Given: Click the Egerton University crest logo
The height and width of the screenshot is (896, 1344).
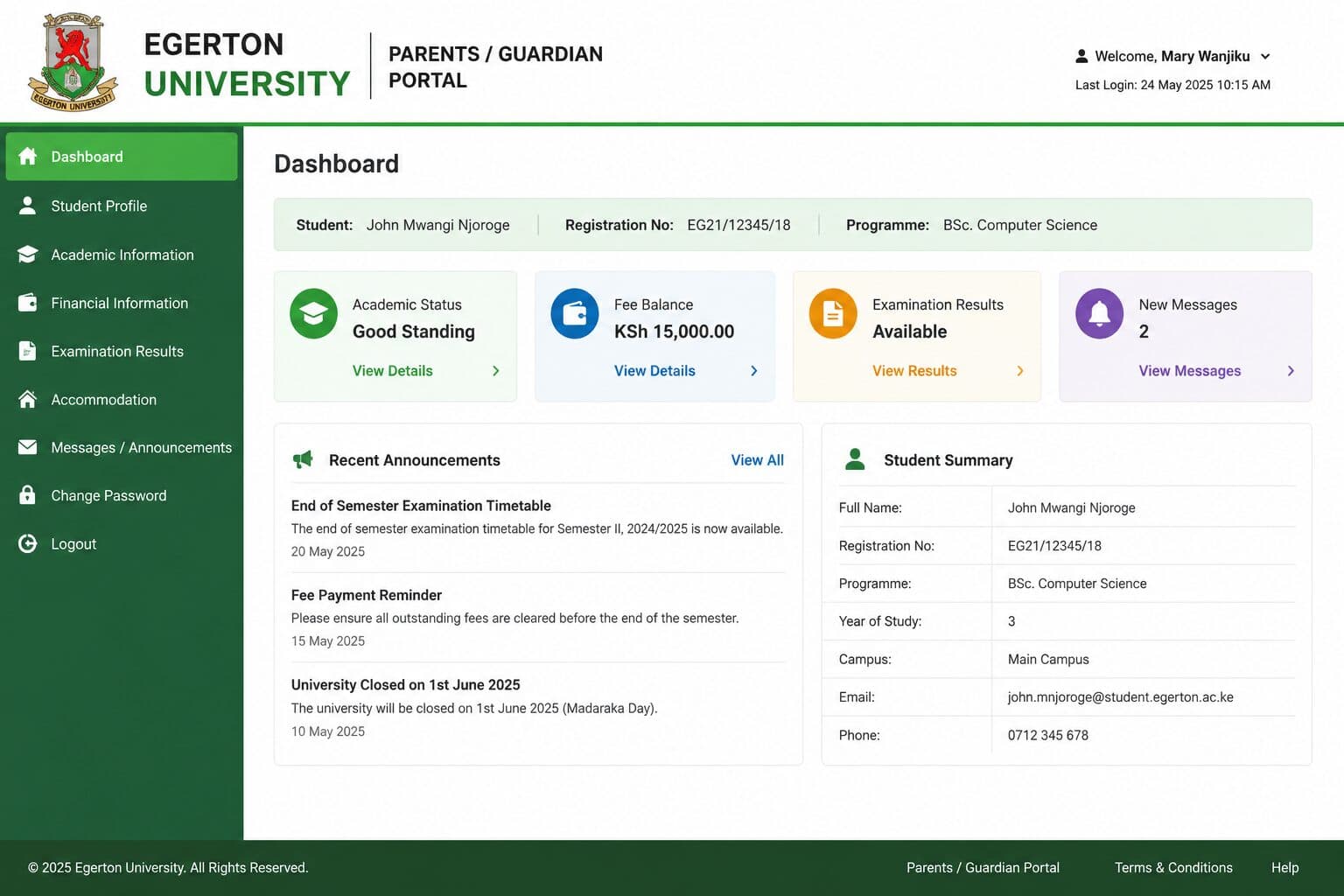Looking at the screenshot, I should tap(73, 62).
